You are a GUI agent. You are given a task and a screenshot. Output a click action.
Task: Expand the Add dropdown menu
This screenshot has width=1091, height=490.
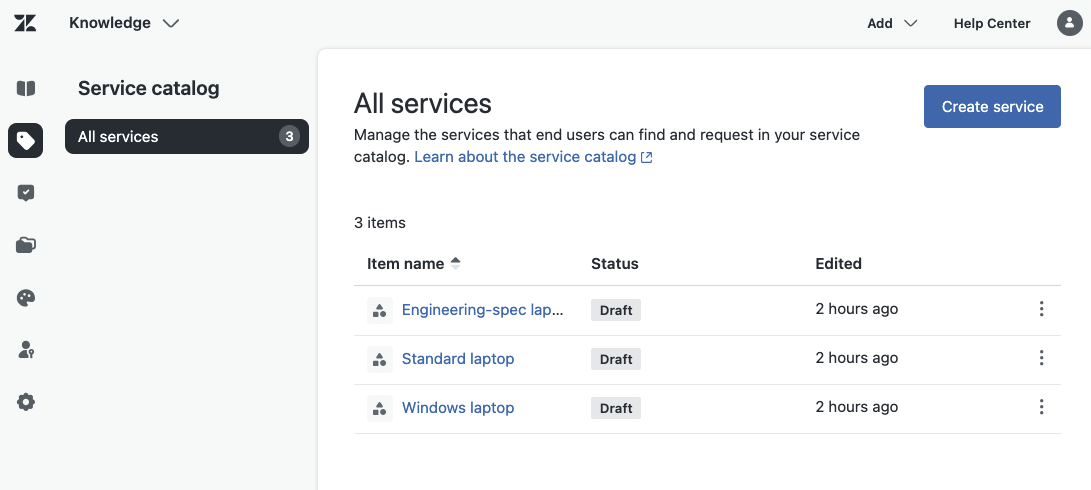click(x=891, y=23)
